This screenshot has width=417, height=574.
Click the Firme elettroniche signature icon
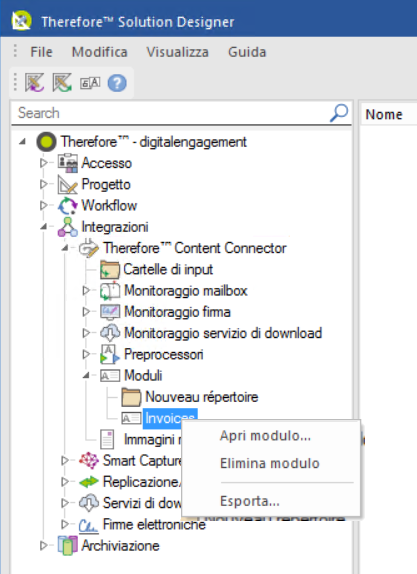(x=89, y=525)
